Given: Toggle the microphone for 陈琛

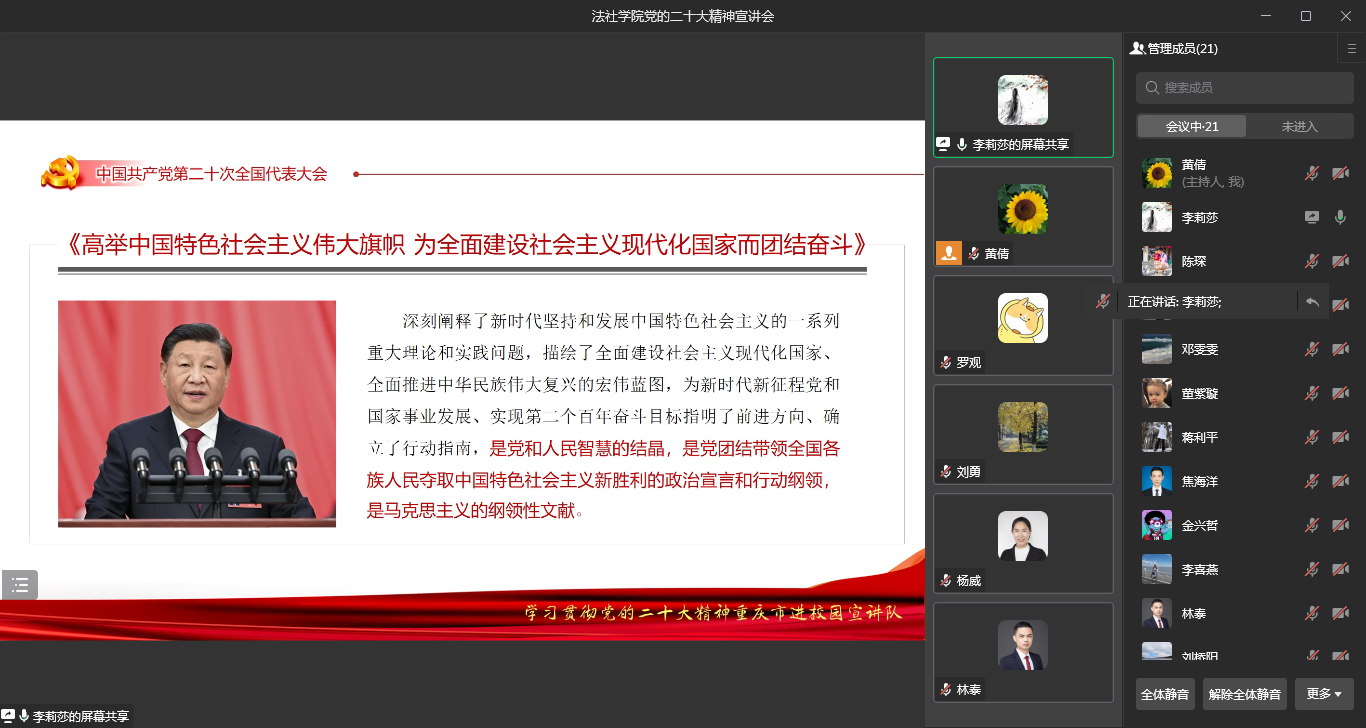Looking at the screenshot, I should (1312, 261).
